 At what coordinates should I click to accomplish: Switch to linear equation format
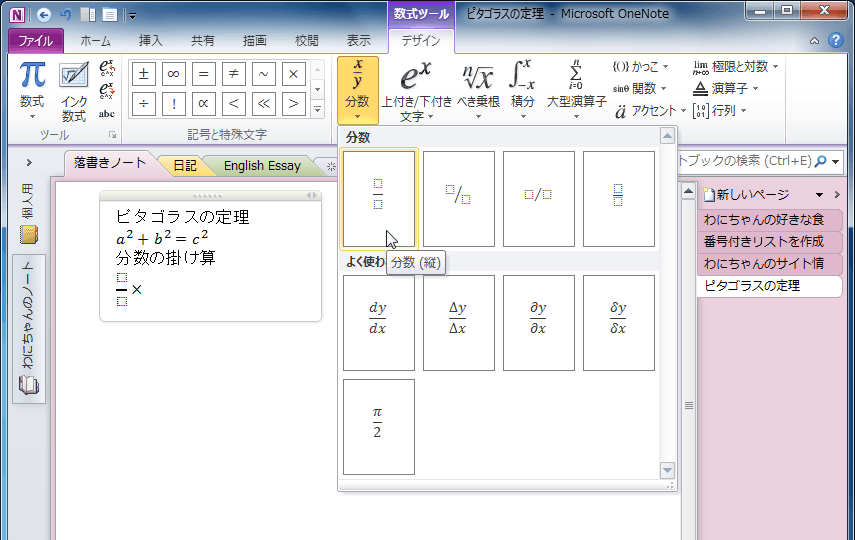coord(107,91)
